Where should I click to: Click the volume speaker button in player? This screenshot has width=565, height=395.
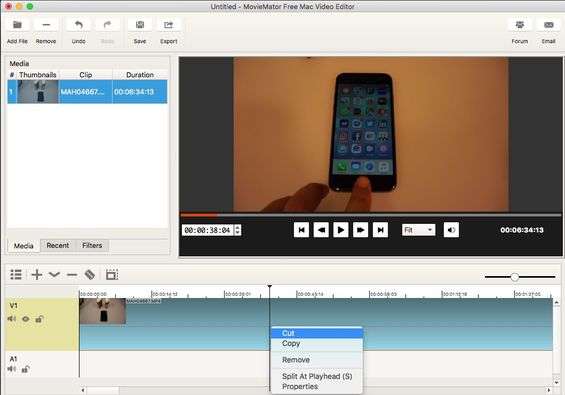(451, 230)
